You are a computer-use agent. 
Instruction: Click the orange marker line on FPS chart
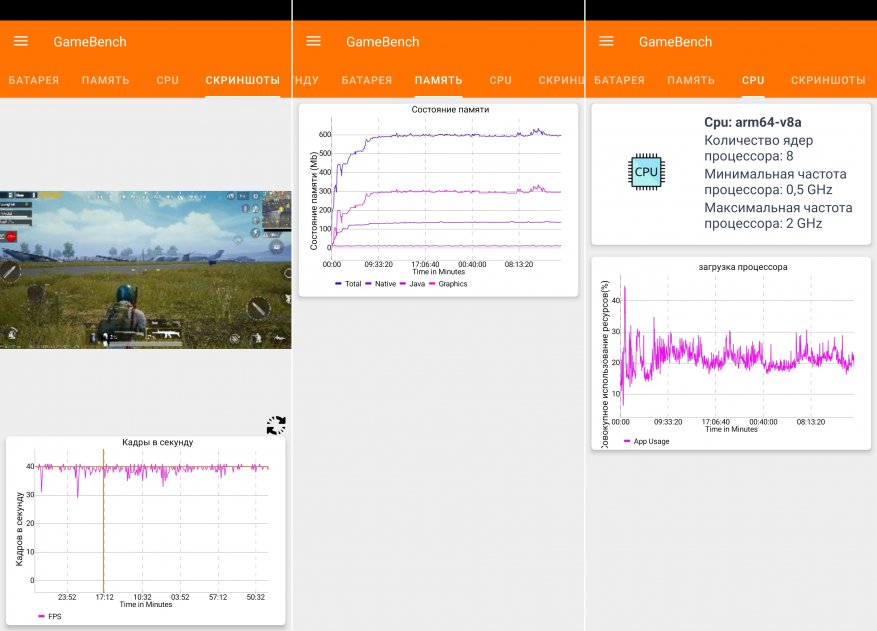pos(103,520)
